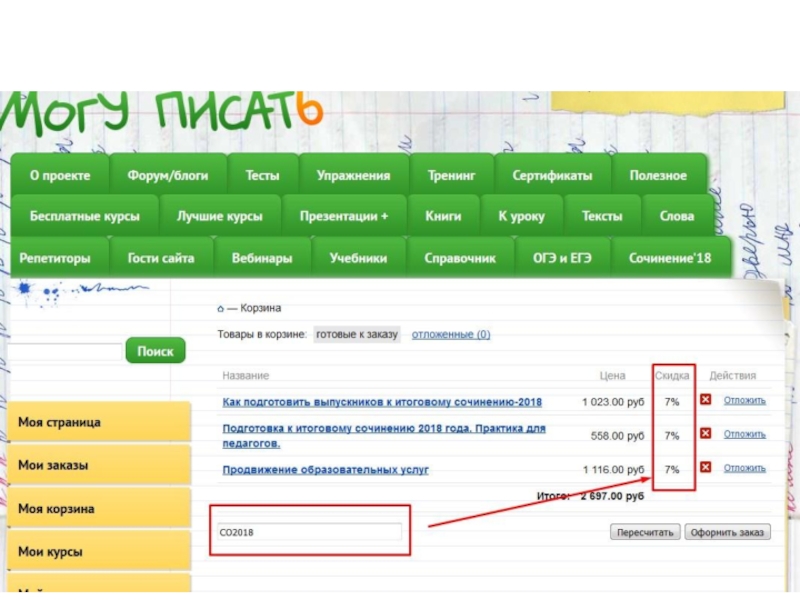The image size is (800, 600).
Task: Open Продвижение образовательных услуг link
Action: 326,469
